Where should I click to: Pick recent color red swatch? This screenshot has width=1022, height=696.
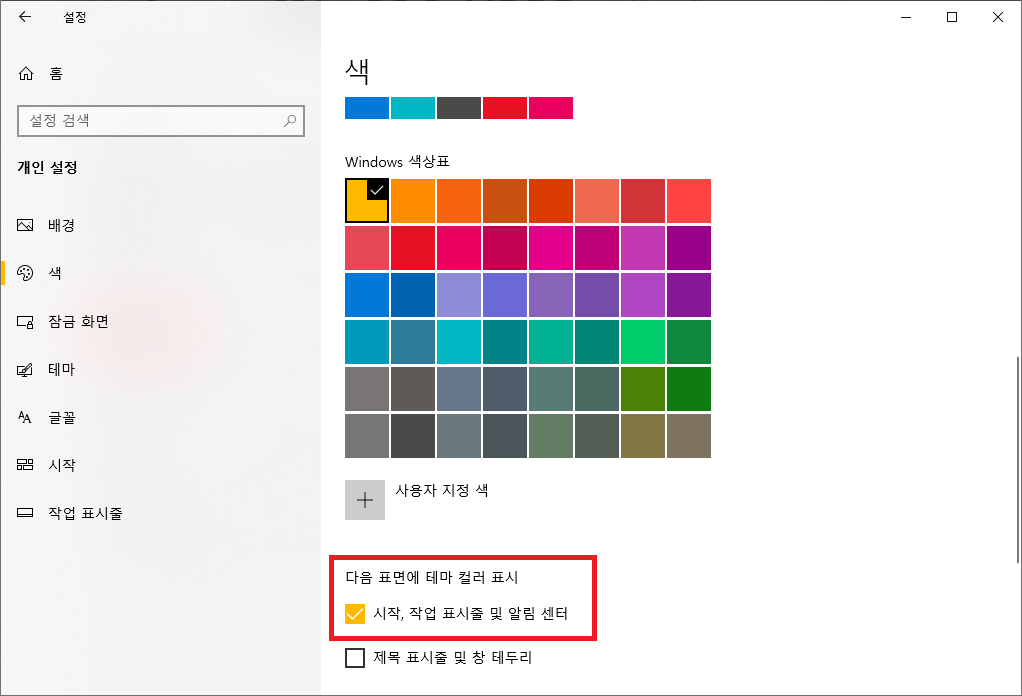pos(505,108)
